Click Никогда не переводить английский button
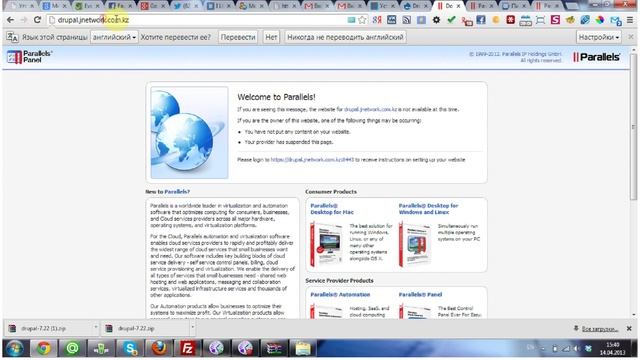The height and width of the screenshot is (360, 640). point(345,37)
